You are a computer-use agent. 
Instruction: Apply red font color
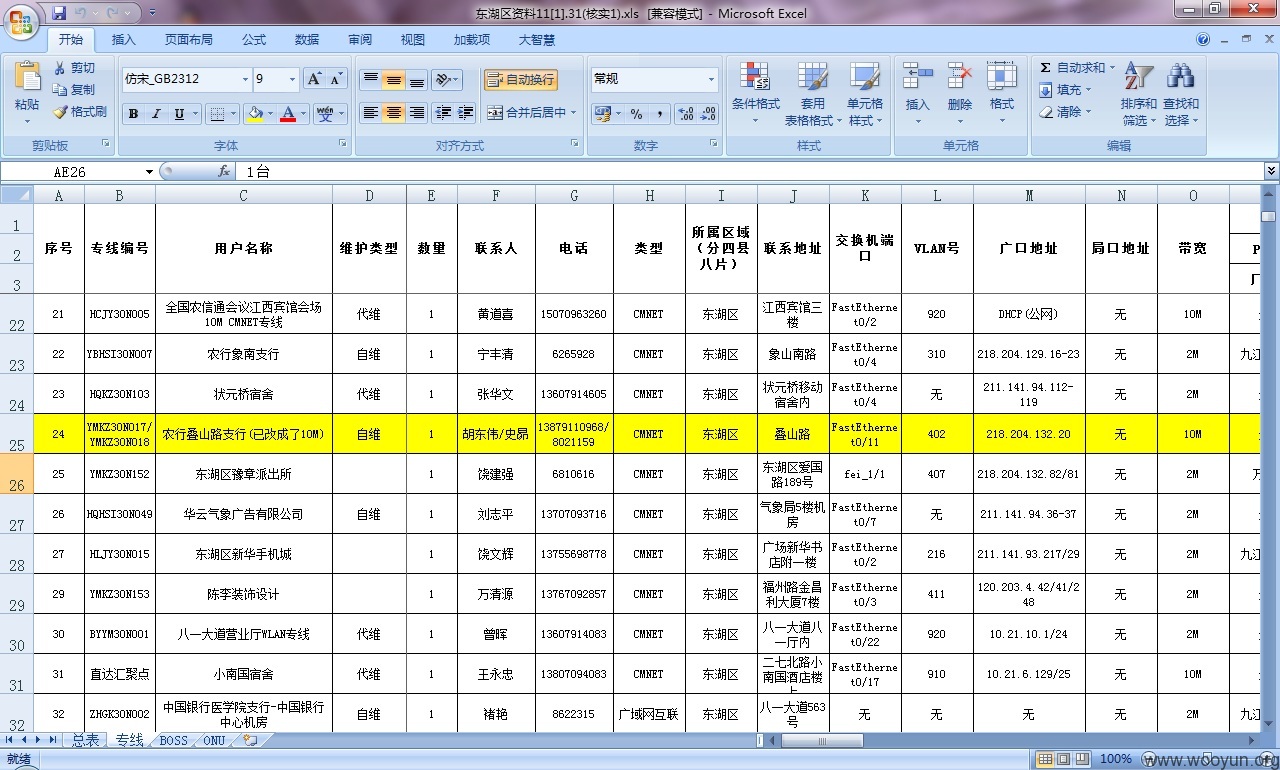click(288, 114)
